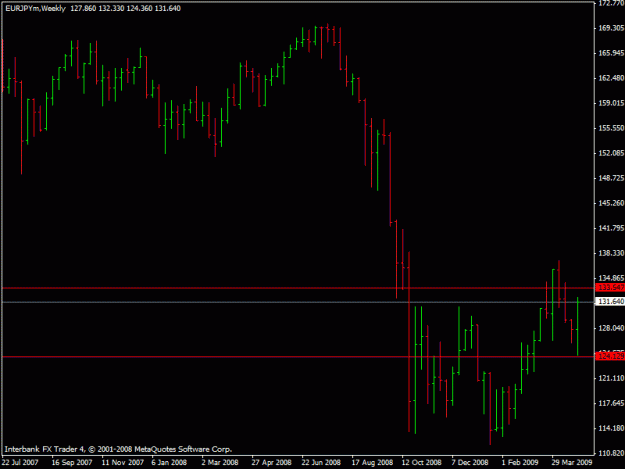Click the 155.550 price scale value
The height and width of the screenshot is (469, 625).
pyautogui.click(x=611, y=128)
